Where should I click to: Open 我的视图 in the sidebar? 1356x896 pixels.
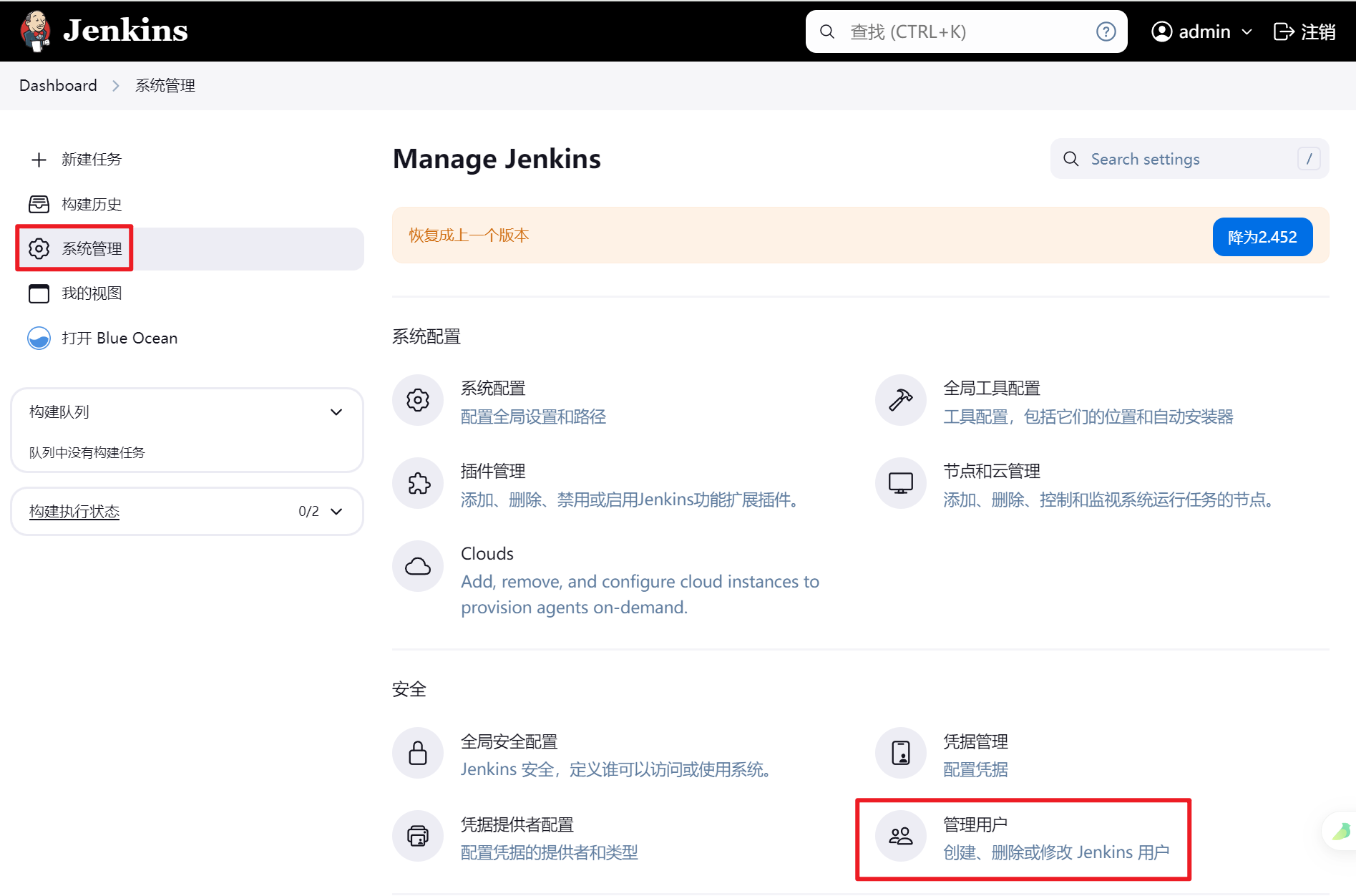pos(92,293)
